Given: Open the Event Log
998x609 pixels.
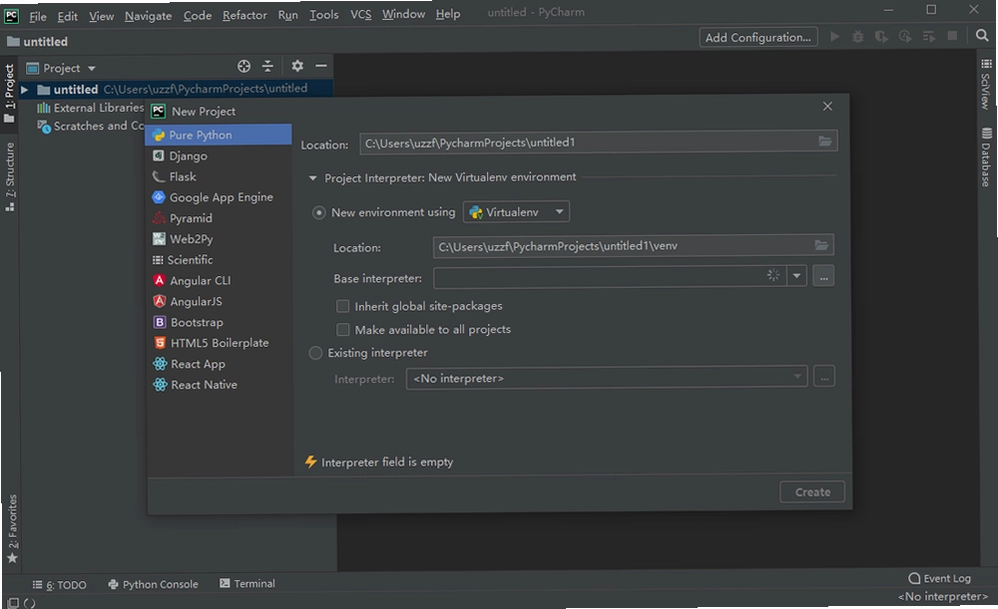Looking at the screenshot, I should (939, 578).
